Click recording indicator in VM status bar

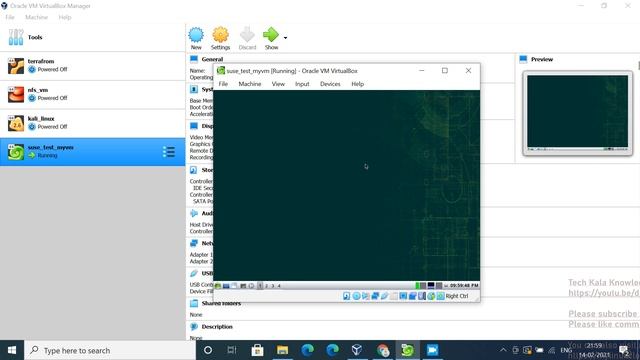pos(413,296)
